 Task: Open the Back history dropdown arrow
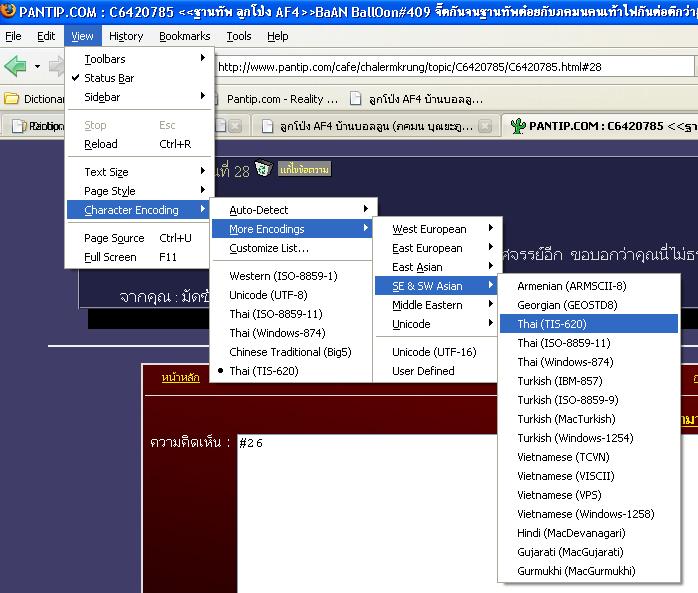pyautogui.click(x=37, y=67)
